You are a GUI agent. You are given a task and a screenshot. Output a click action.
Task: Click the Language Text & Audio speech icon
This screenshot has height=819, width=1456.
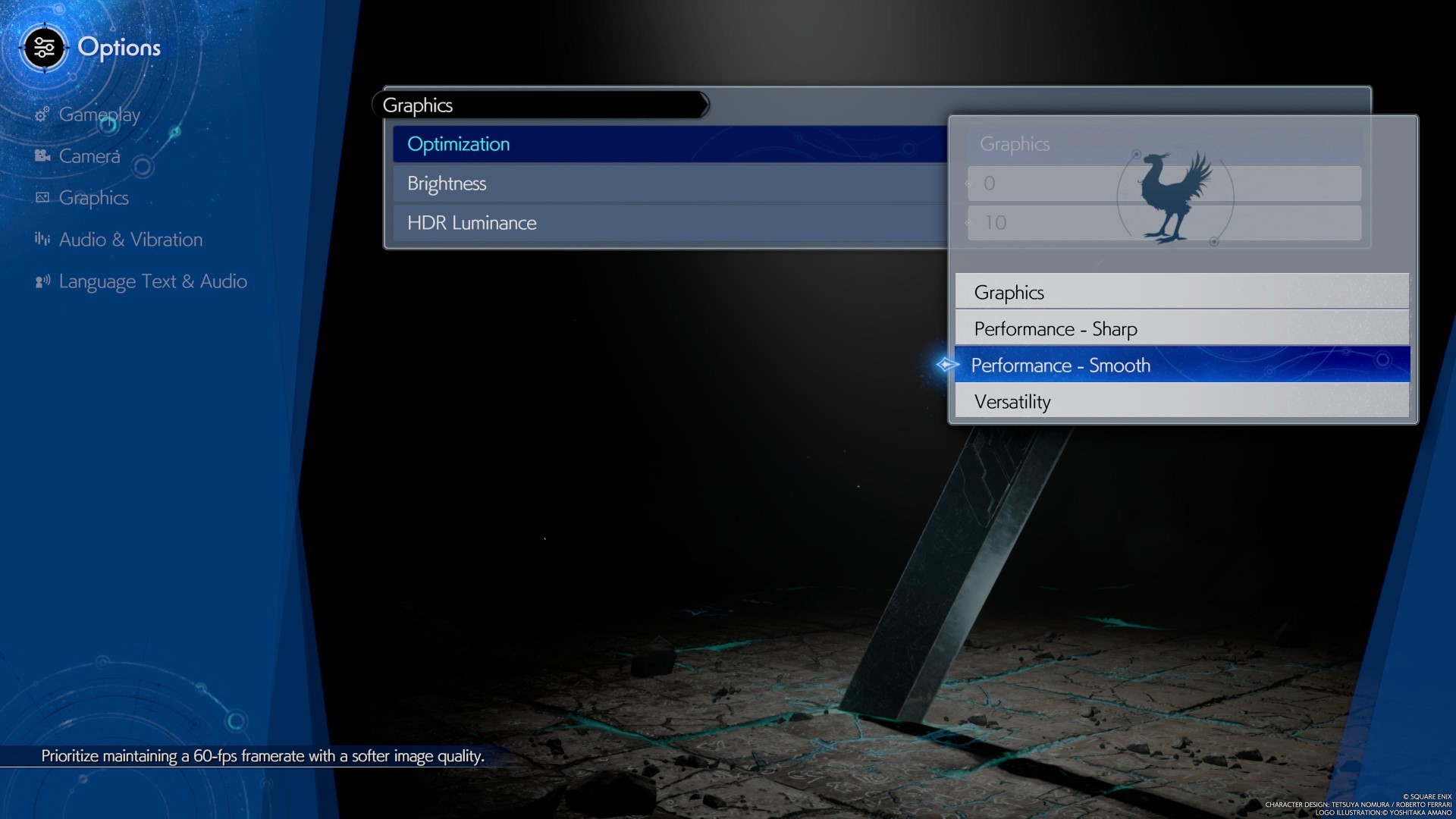coord(42,281)
